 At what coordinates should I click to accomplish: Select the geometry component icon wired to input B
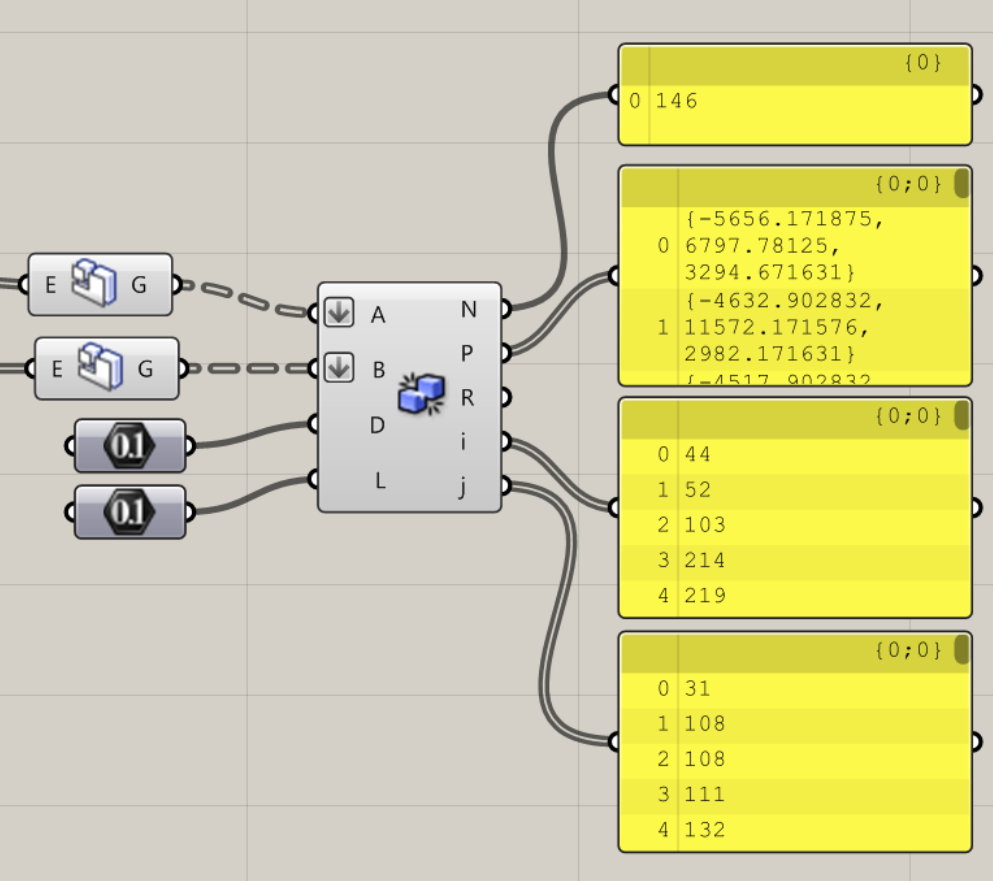click(102, 368)
